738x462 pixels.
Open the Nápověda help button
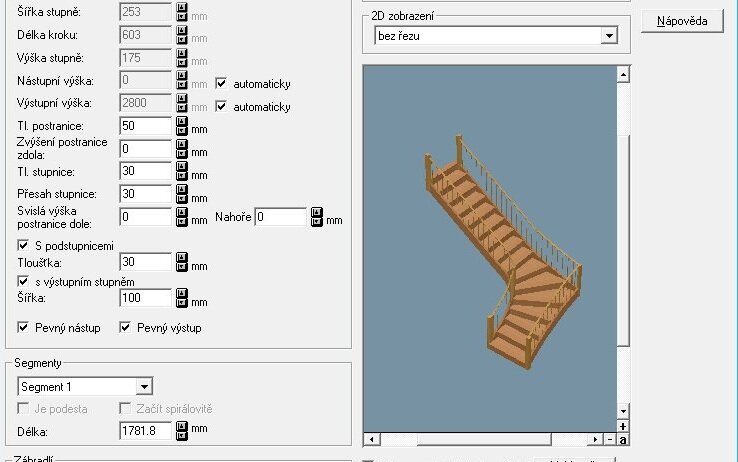681,22
